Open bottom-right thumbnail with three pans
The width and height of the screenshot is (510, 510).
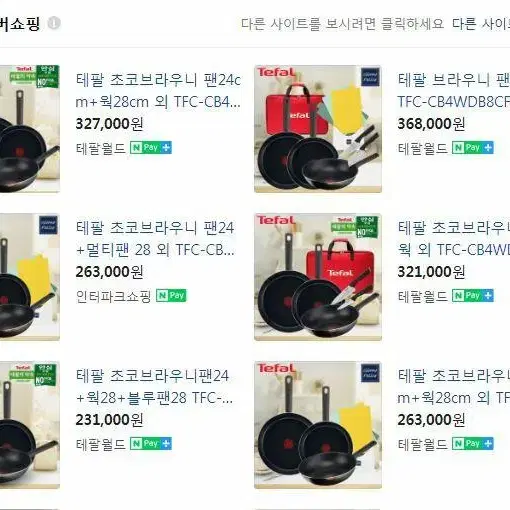(318, 425)
